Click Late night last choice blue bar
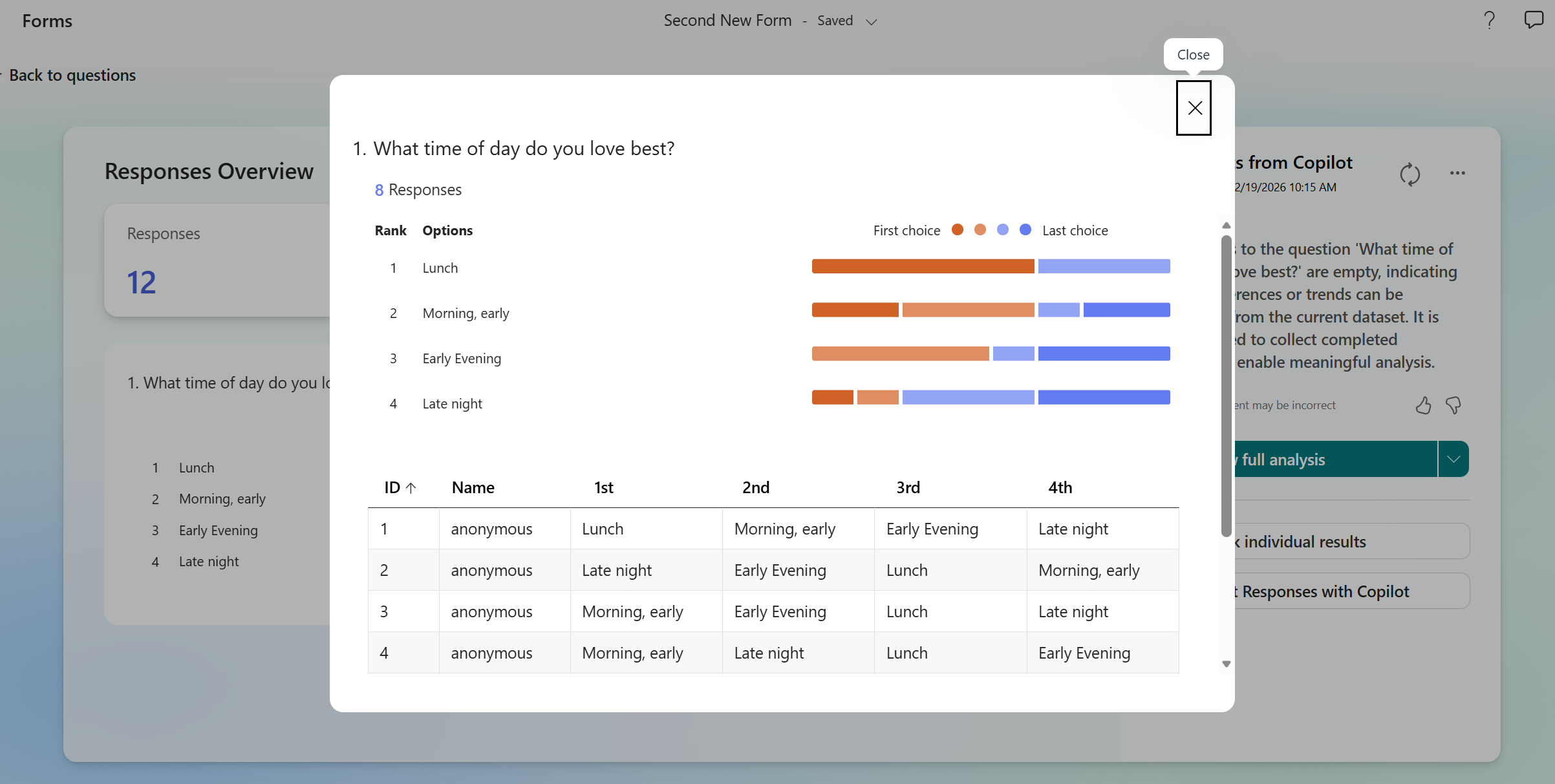This screenshot has width=1555, height=784. 1104,397
